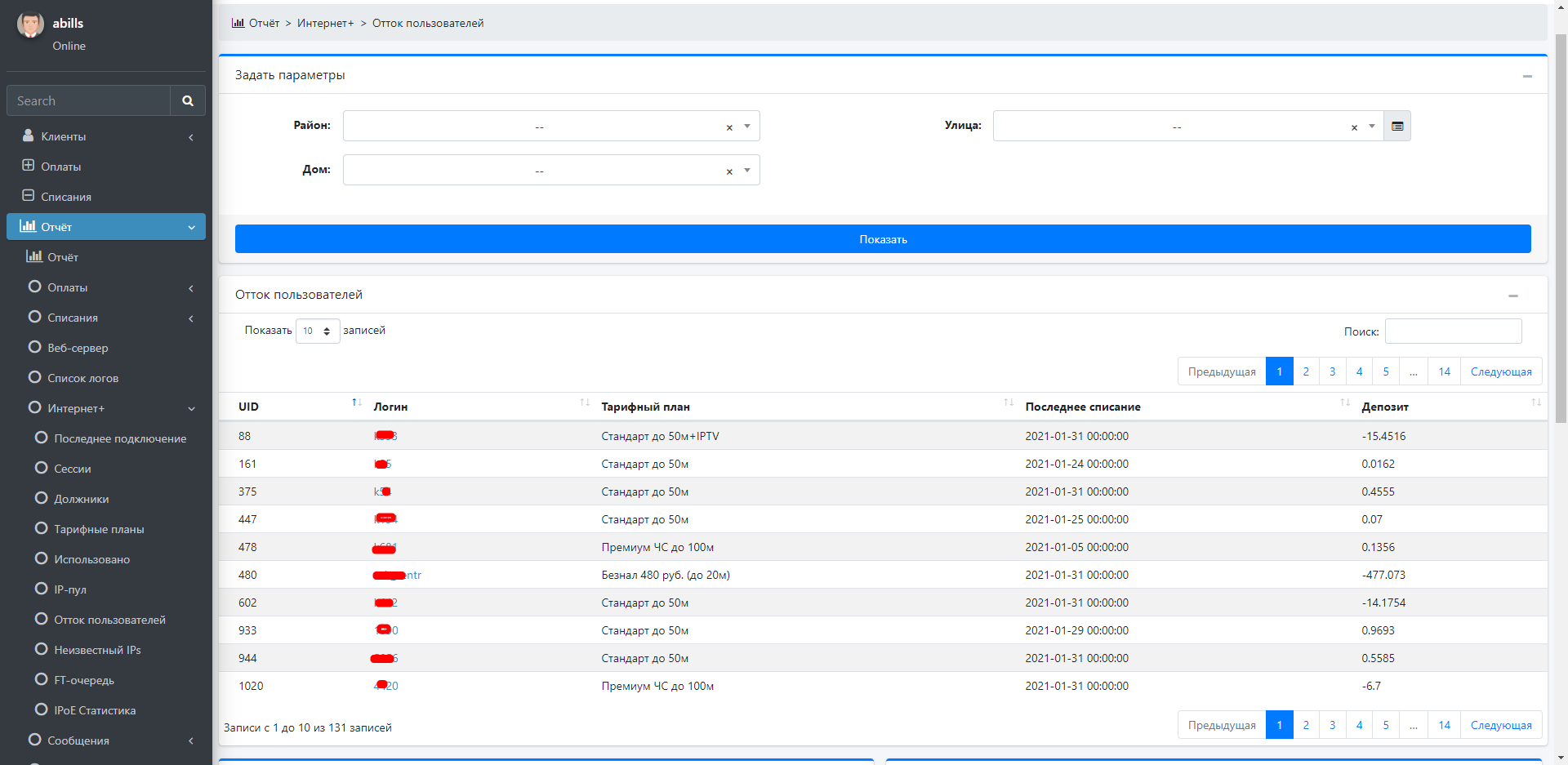Collapse the Интернет+ submenu

pyautogui.click(x=106, y=408)
